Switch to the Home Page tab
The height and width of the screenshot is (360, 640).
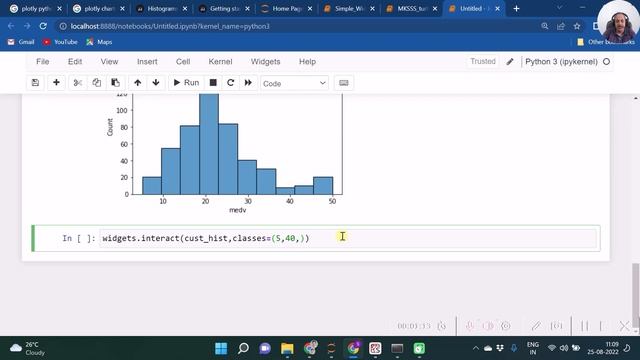pos(287,9)
